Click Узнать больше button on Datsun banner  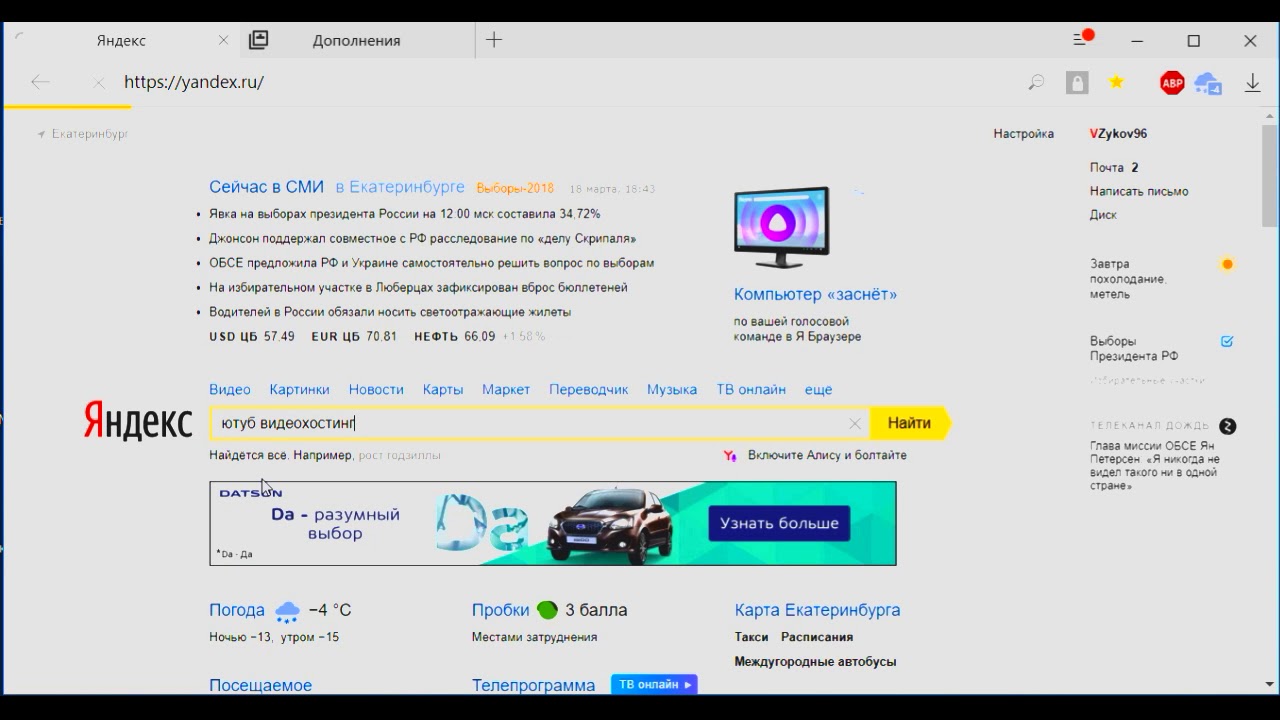tap(779, 523)
